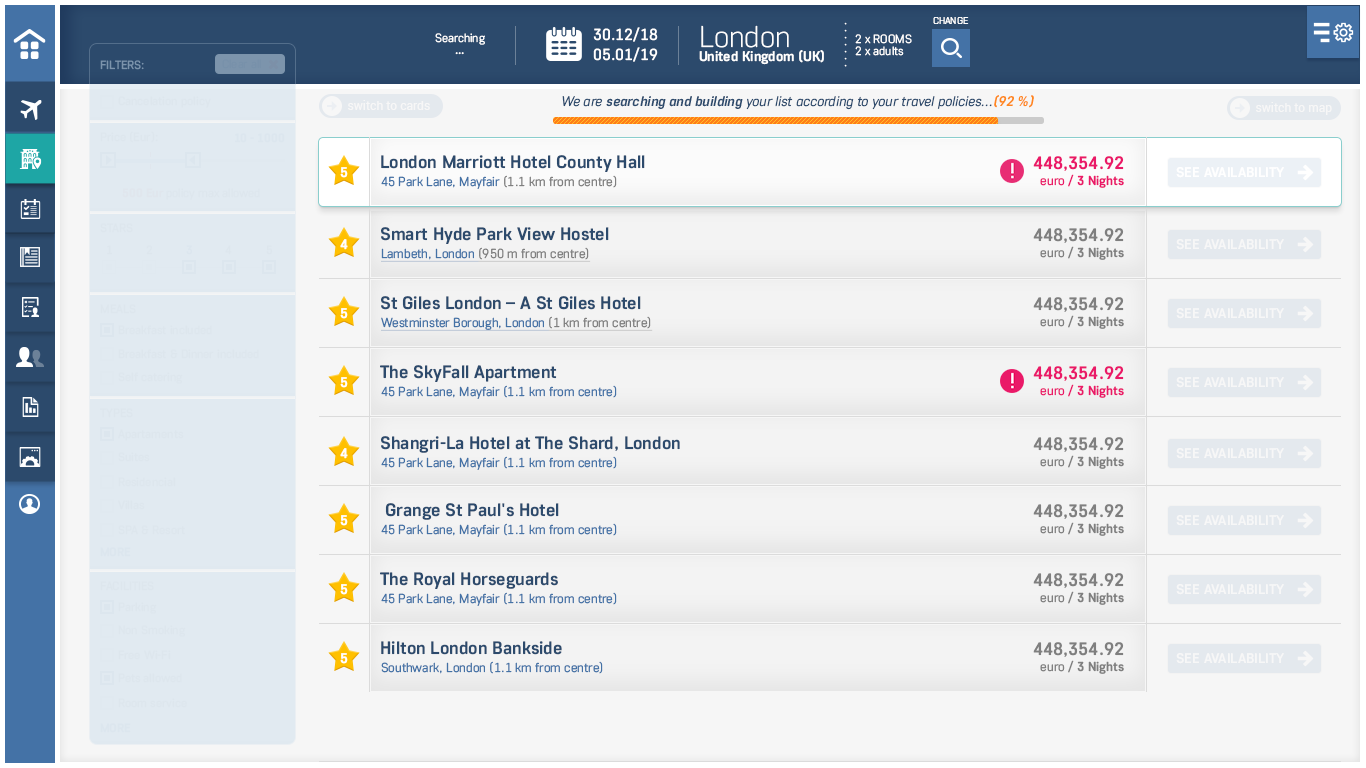Switch to map view toggle
The height and width of the screenshot is (768, 1366).
tap(1284, 108)
